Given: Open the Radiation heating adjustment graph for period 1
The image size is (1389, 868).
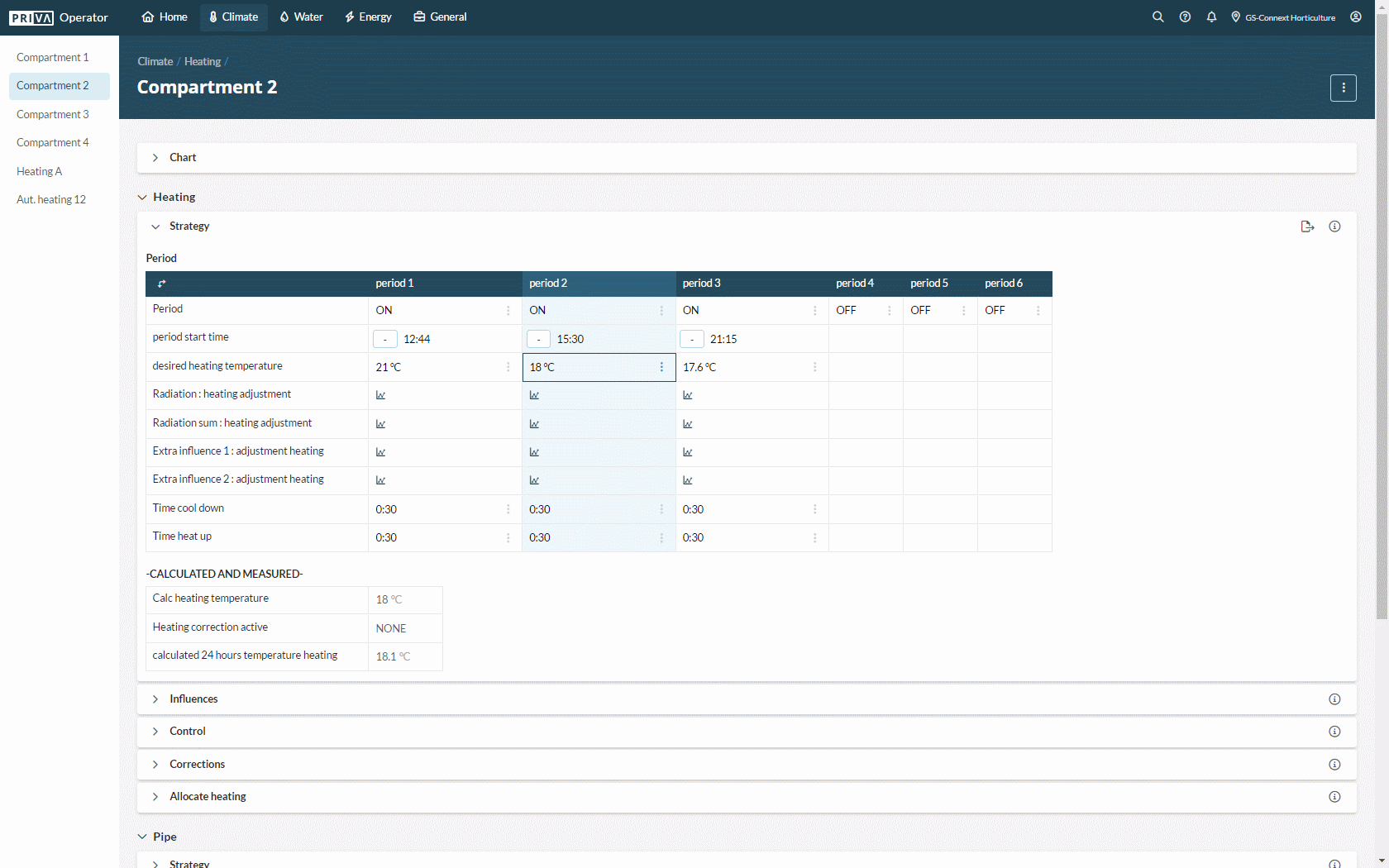Looking at the screenshot, I should pyautogui.click(x=380, y=394).
